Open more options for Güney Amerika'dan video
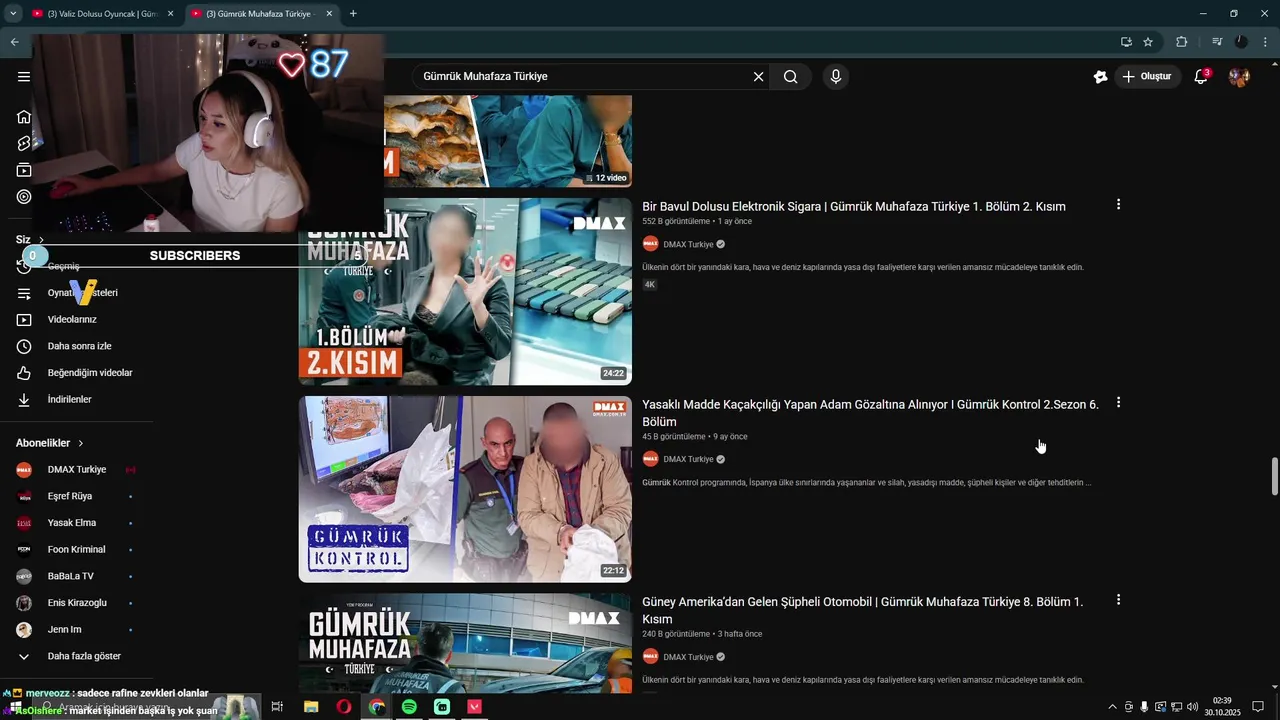The image size is (1280, 720). pos(1118,600)
